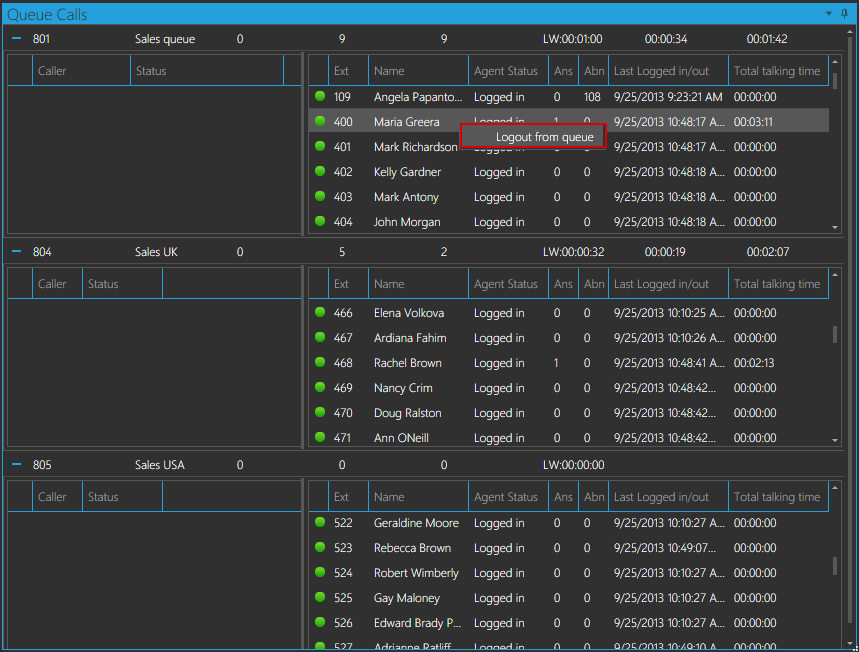
Task: Click status indicator for Edward Brady
Action: [320, 622]
